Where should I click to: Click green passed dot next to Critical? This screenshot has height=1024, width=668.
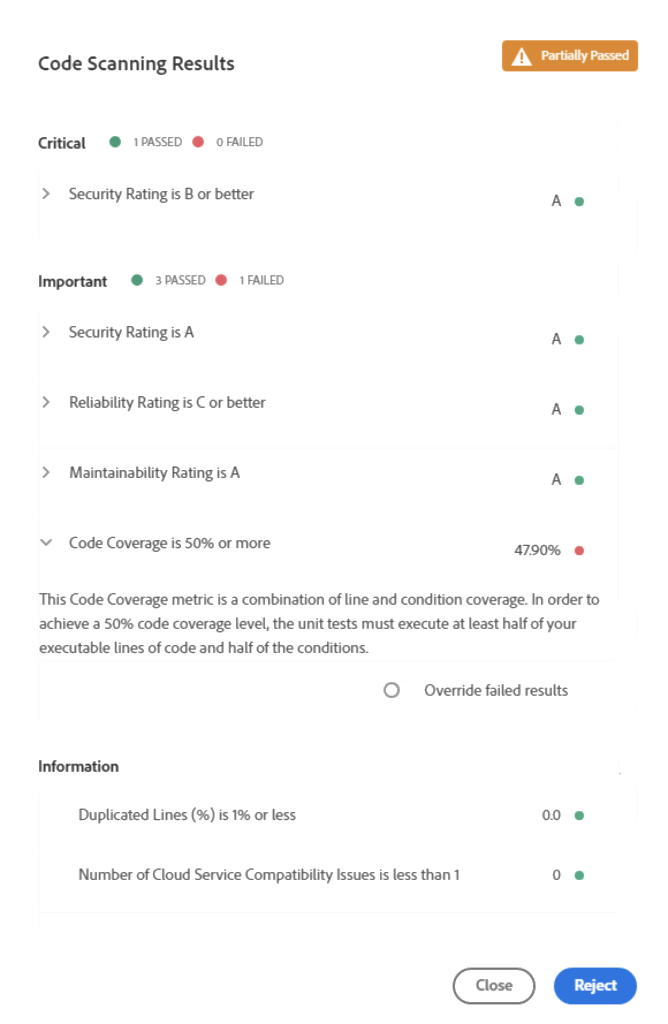[116, 142]
